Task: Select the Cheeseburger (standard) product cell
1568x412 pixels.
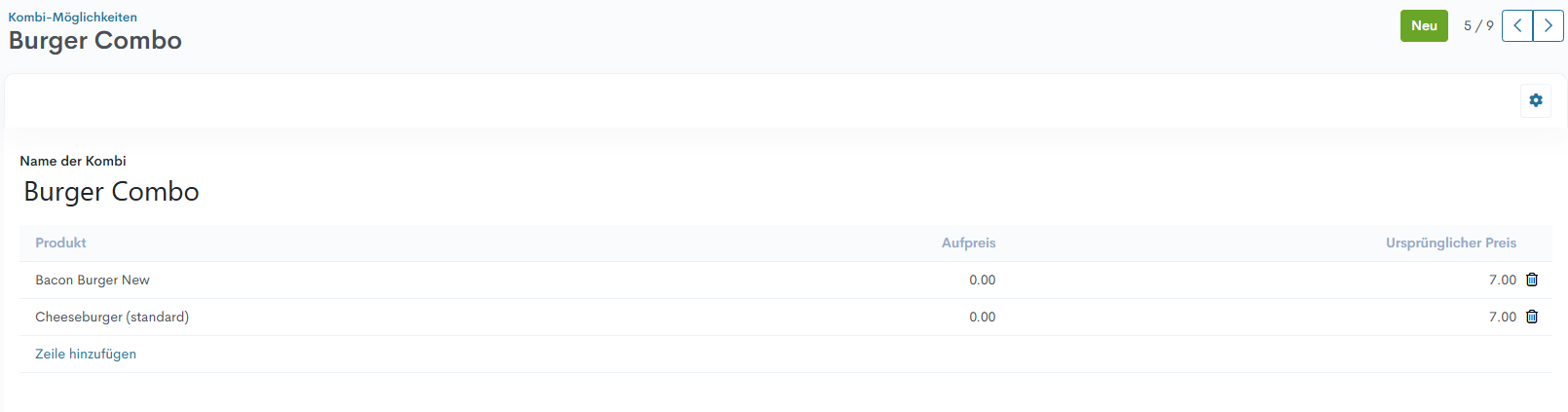Action: [x=112, y=317]
